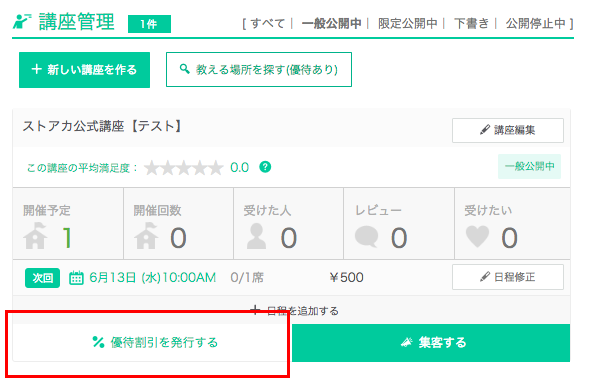Open the 下書き filter
Screen dimensions: 606x391
[472, 24]
